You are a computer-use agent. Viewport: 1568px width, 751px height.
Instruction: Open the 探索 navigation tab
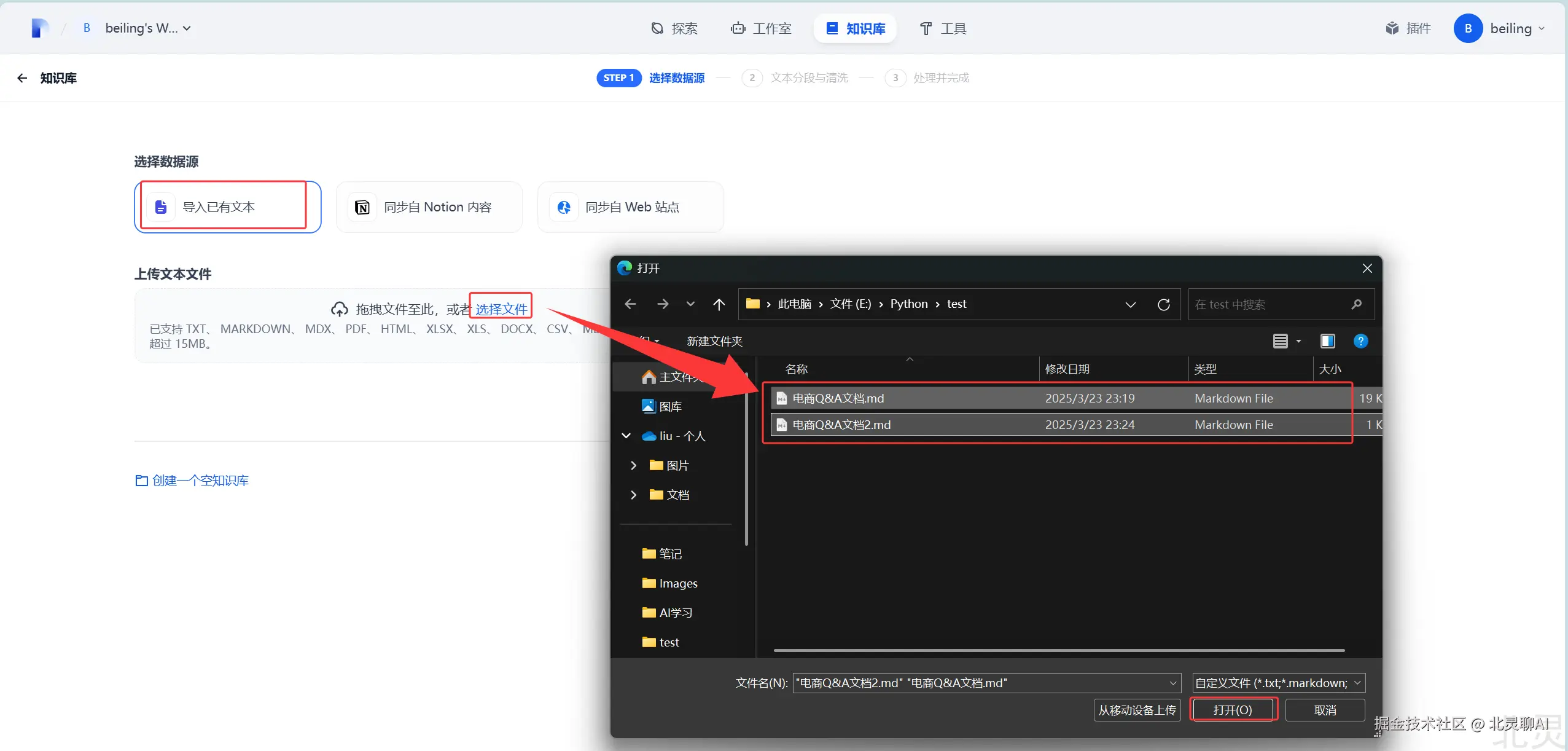click(x=674, y=28)
